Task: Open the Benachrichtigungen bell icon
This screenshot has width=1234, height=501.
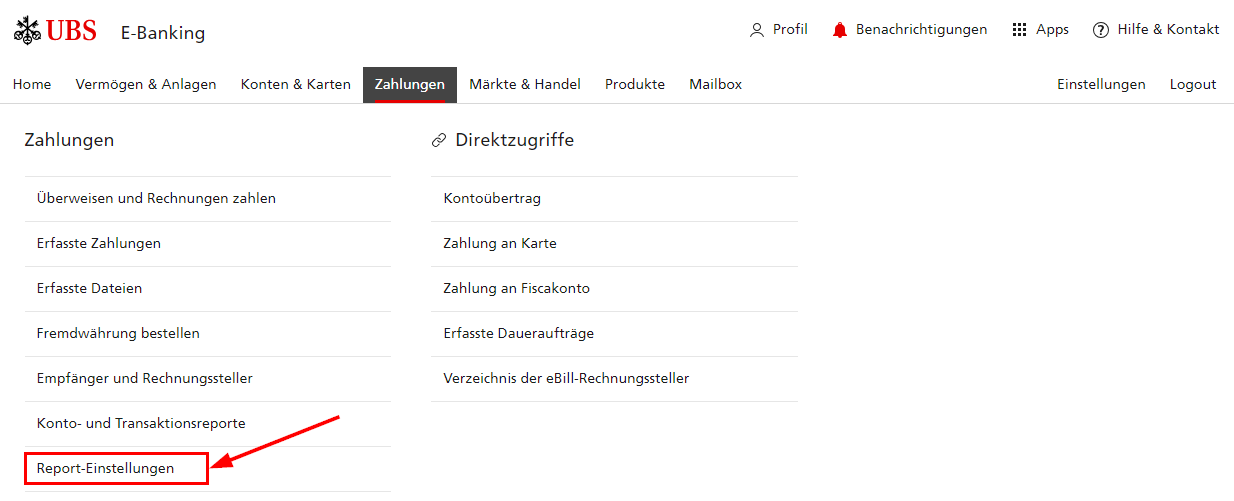Action: [840, 30]
